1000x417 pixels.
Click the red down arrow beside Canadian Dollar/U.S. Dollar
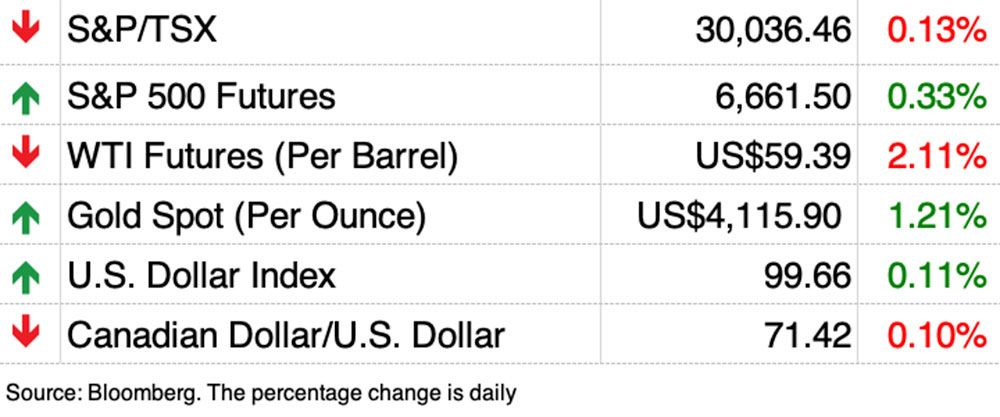click(27, 332)
